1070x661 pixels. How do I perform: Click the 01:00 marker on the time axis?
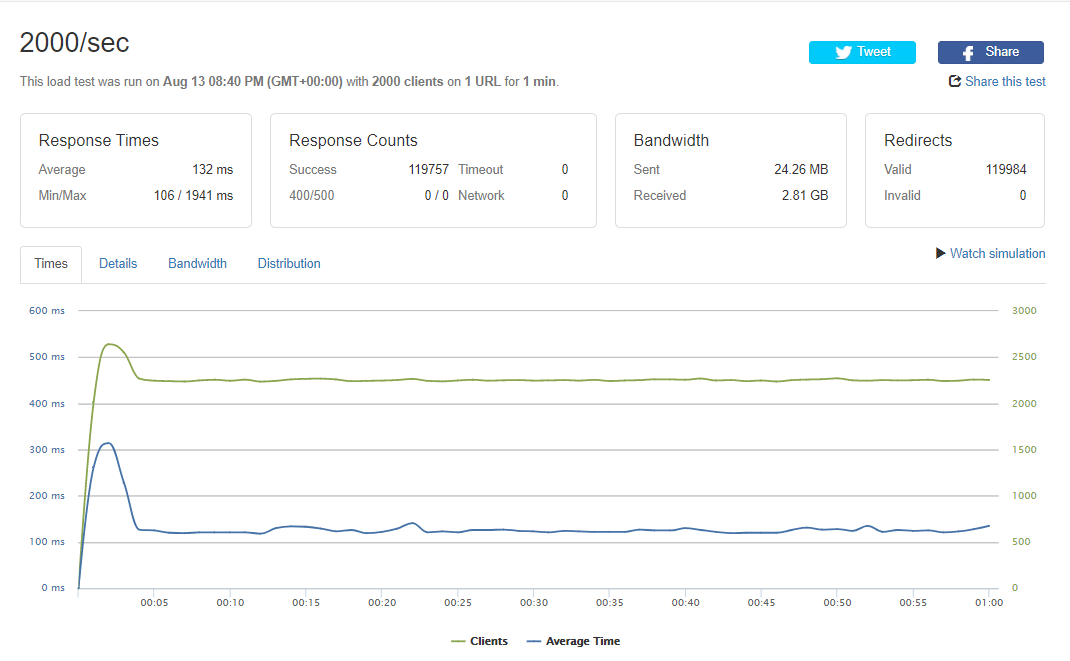pos(989,603)
